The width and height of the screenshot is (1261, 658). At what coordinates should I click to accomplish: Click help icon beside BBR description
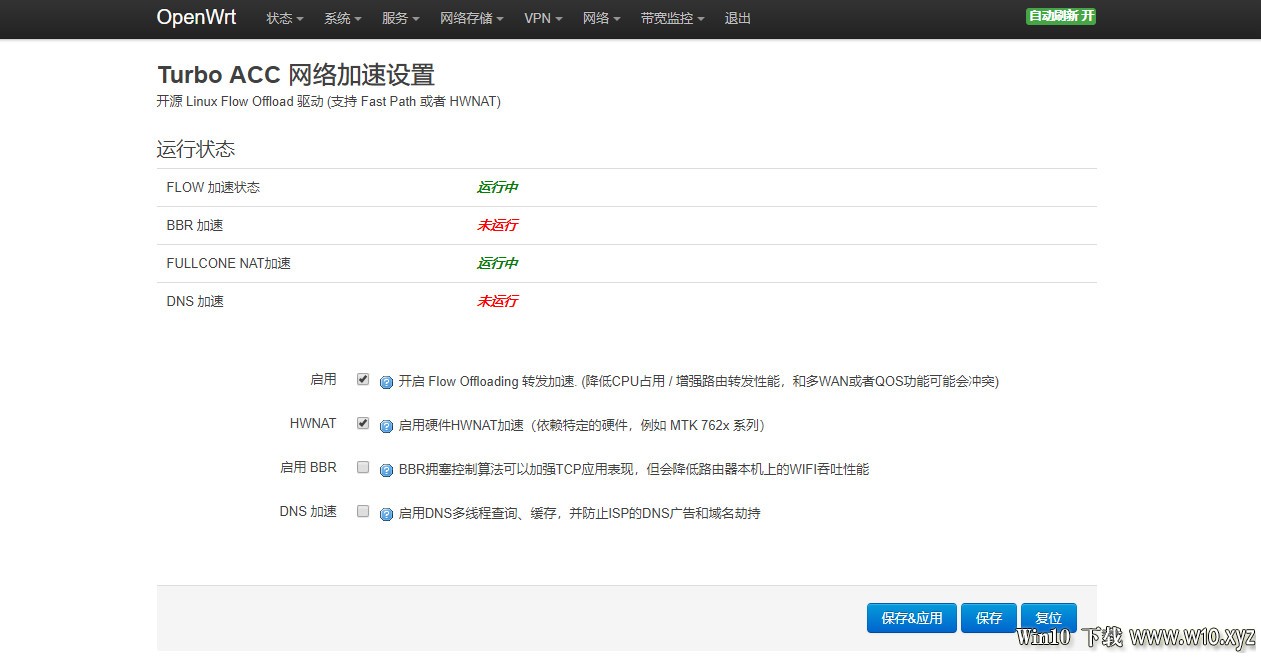click(x=386, y=471)
